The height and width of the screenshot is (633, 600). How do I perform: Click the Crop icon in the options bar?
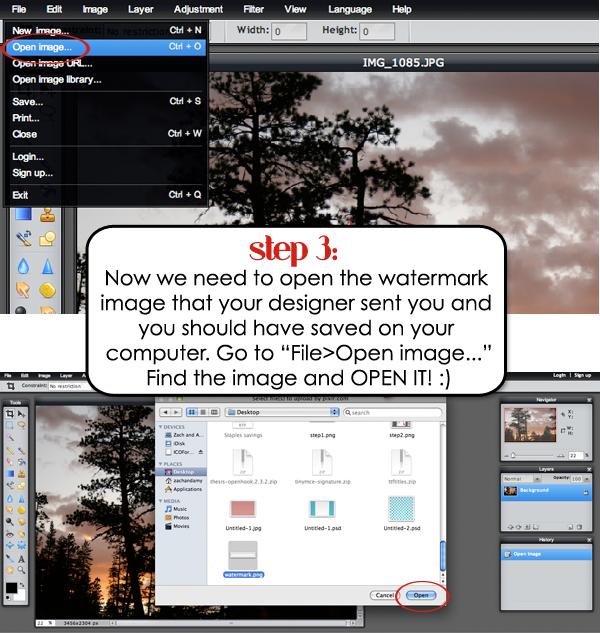pyautogui.click(x=10, y=386)
